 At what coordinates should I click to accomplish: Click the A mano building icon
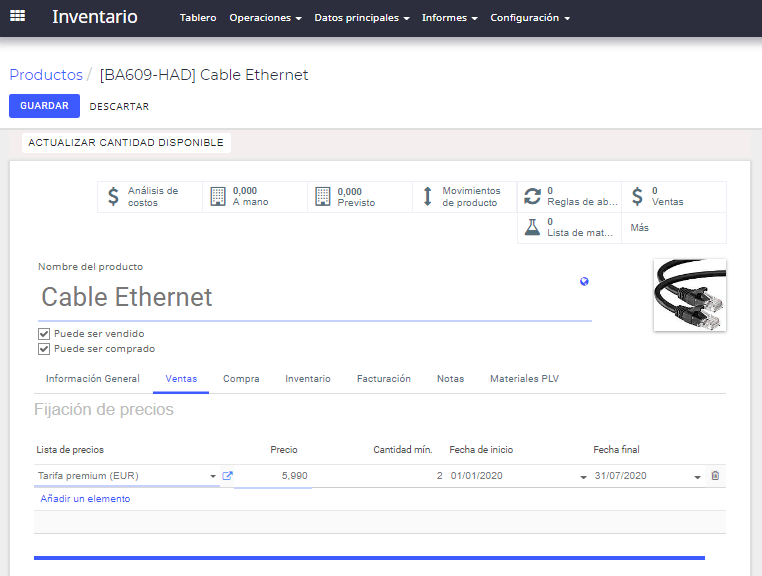coord(218,196)
